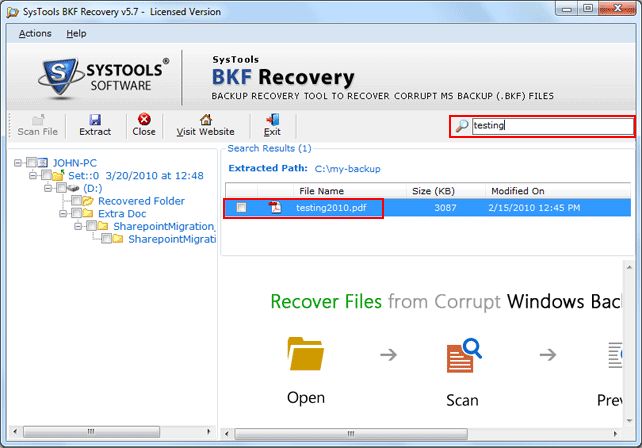This screenshot has width=642, height=448.
Task: Check the Recovered Folder checkbox
Action: [x=76, y=201]
